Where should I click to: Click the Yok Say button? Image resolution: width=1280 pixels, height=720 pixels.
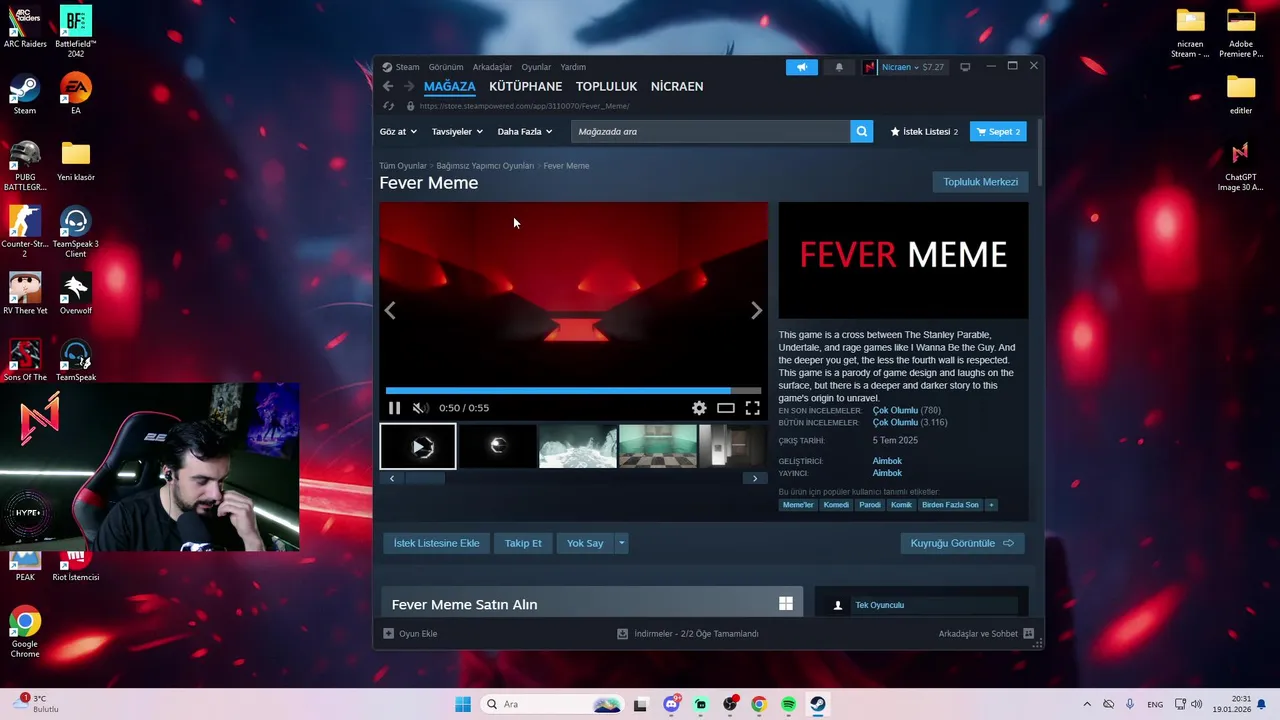[585, 543]
